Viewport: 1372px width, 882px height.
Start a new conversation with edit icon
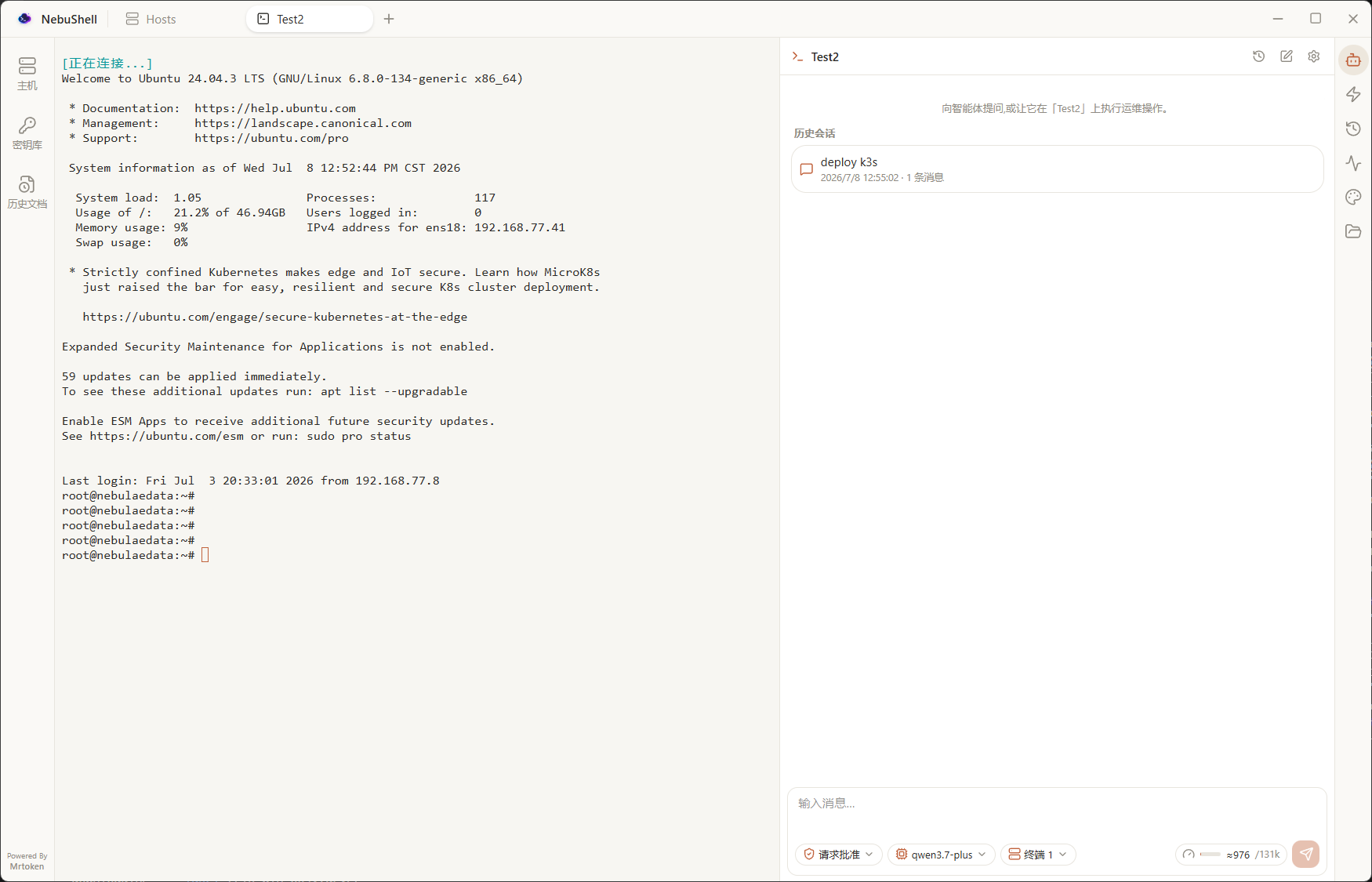point(1287,56)
